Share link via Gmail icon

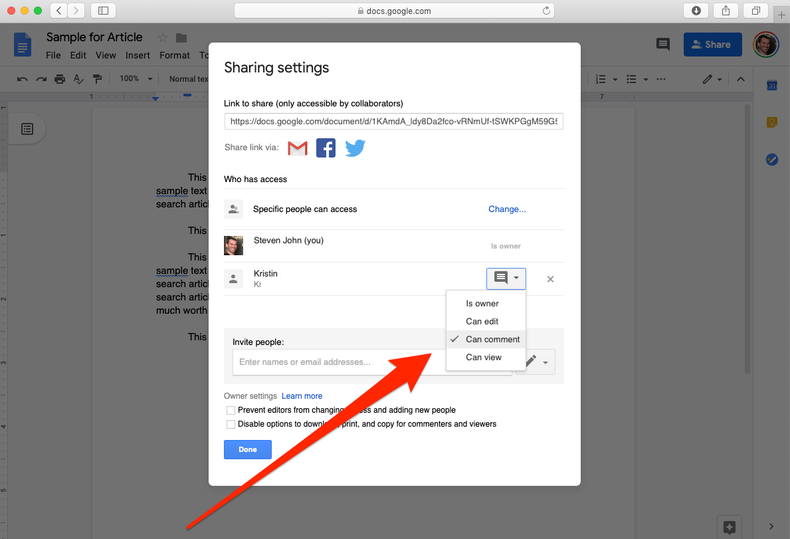[297, 148]
